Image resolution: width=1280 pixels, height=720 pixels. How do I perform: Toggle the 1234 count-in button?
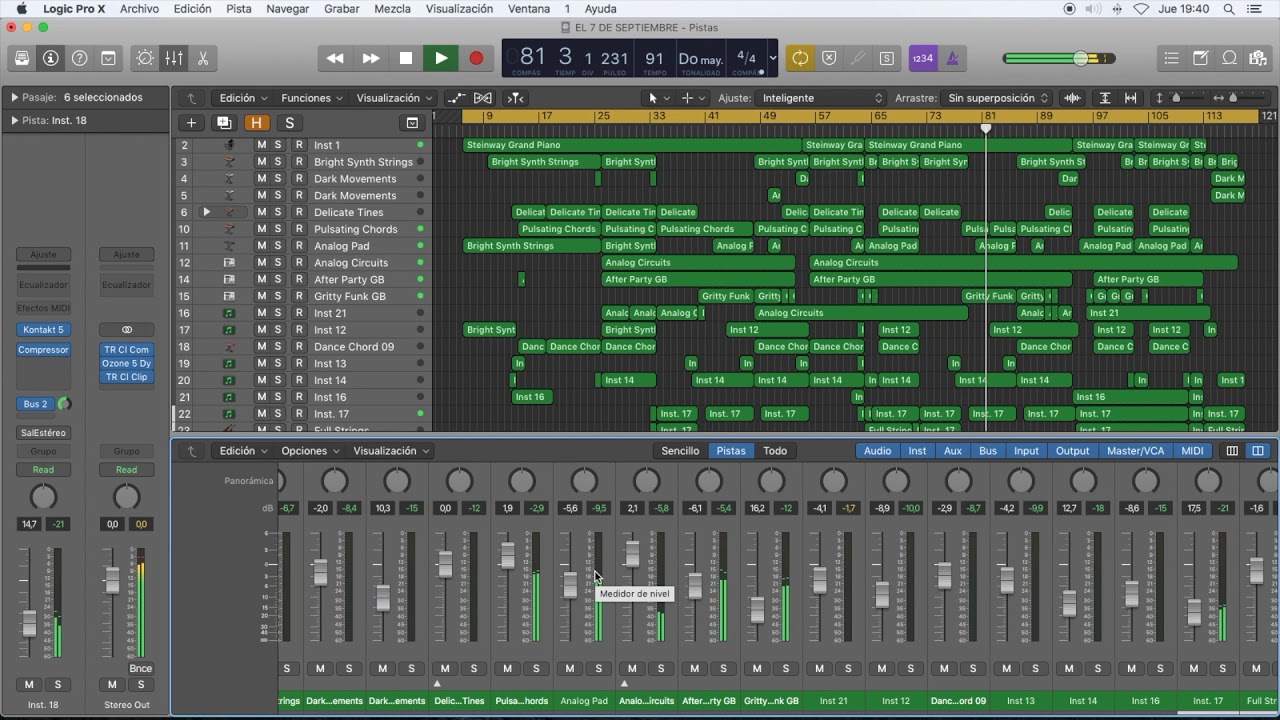point(923,58)
